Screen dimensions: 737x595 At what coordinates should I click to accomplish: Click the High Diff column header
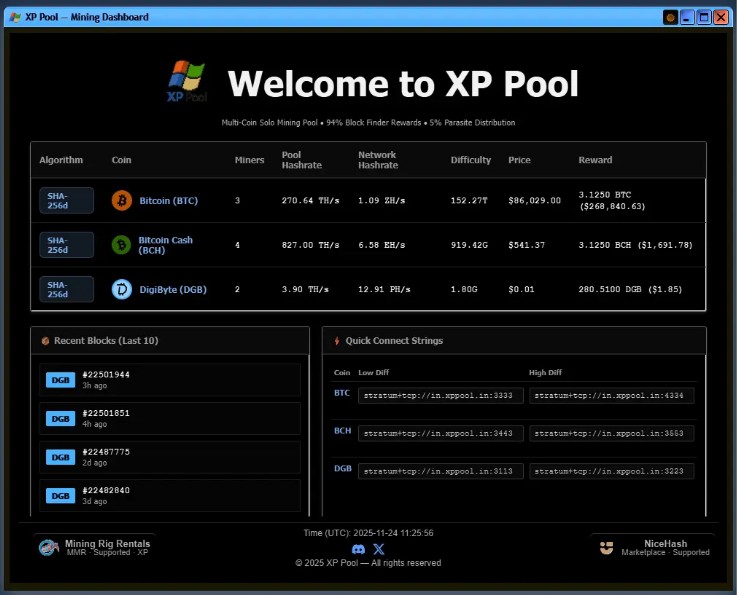pyautogui.click(x=545, y=372)
